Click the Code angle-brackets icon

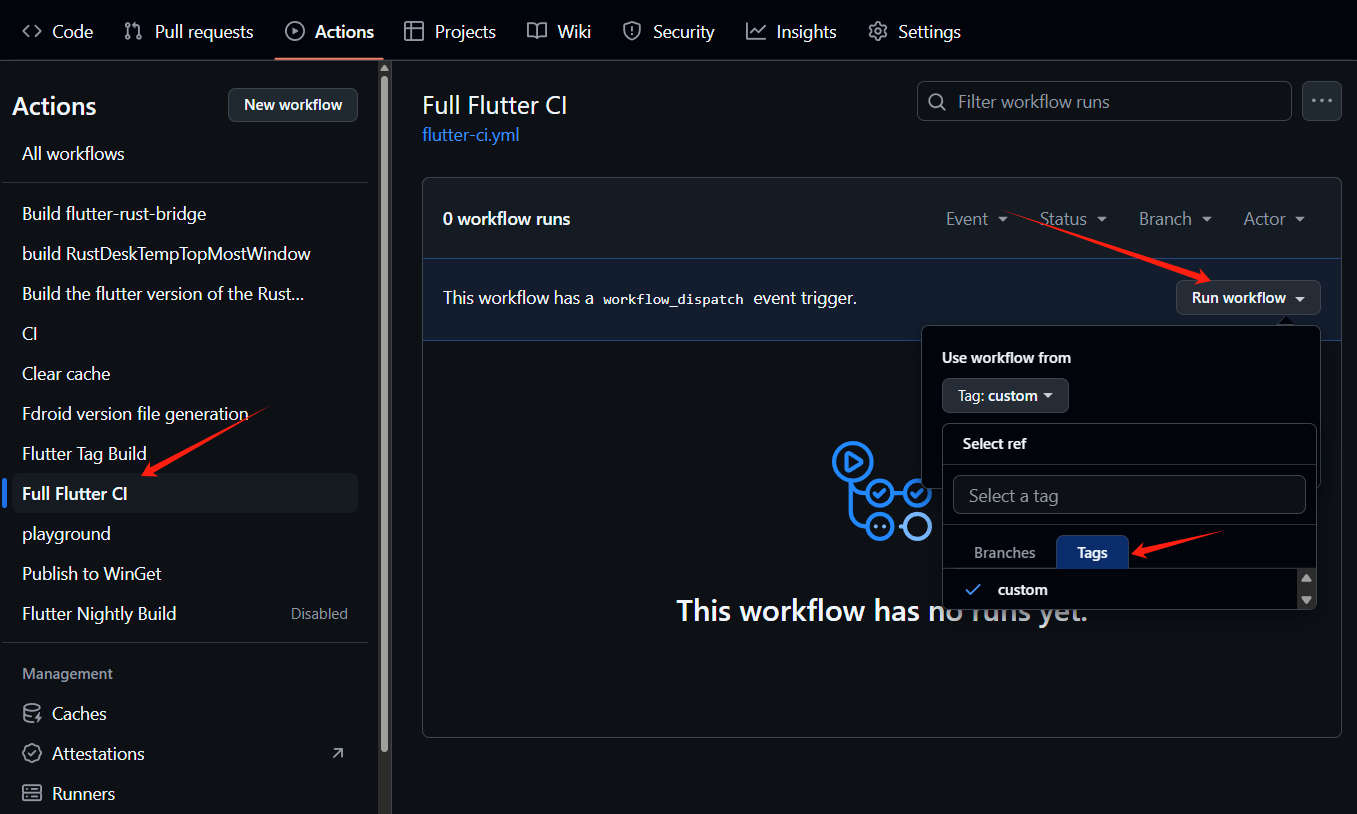pyautogui.click(x=32, y=32)
